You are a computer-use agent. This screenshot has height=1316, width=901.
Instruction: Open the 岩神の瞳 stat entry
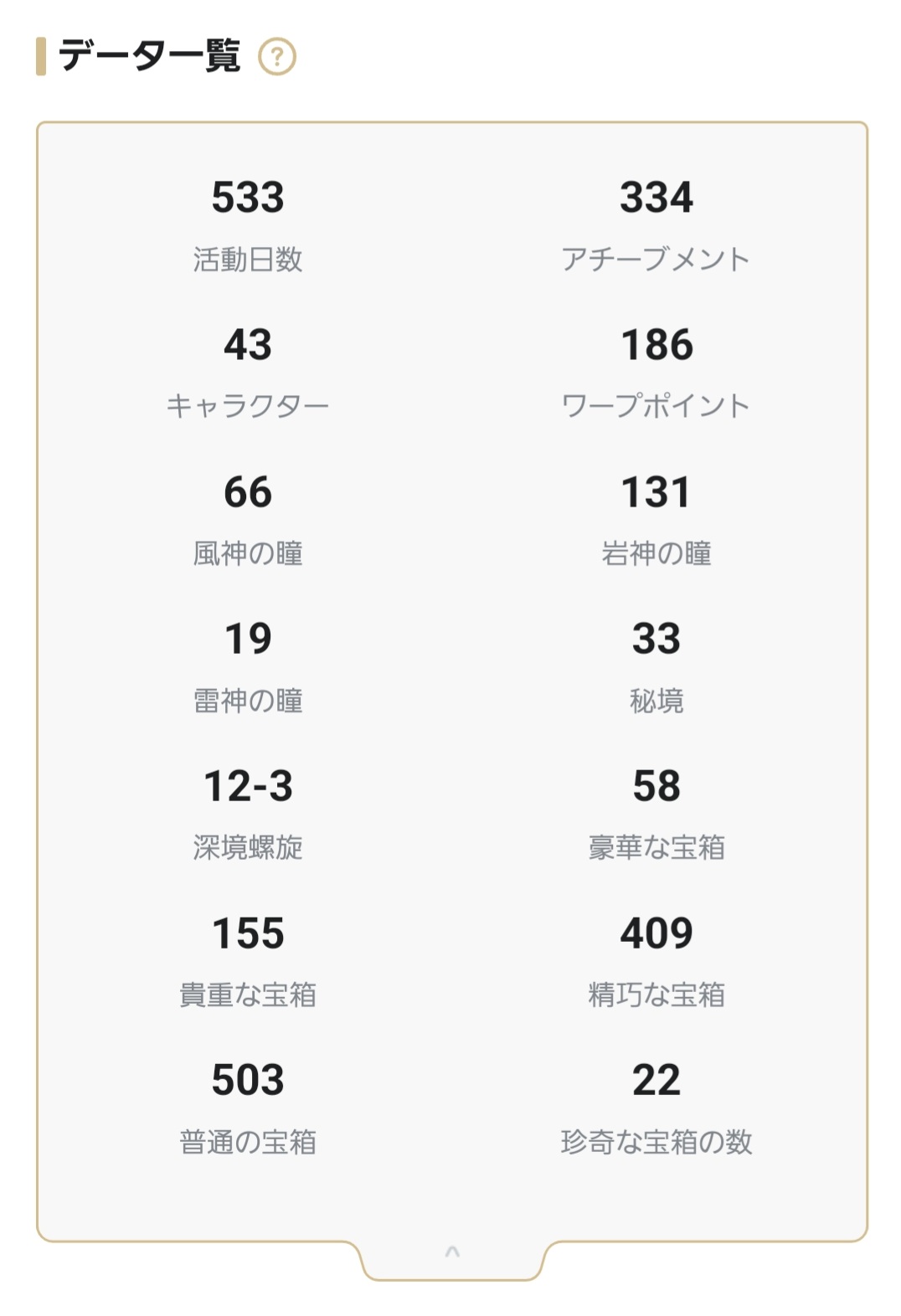(x=656, y=519)
